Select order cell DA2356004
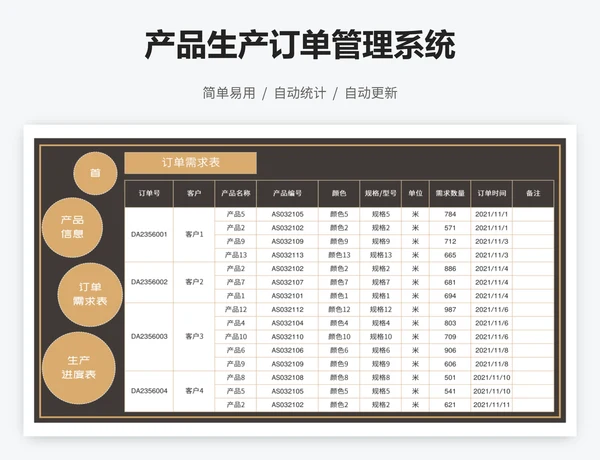Image resolution: width=600 pixels, height=460 pixels. (x=149, y=391)
